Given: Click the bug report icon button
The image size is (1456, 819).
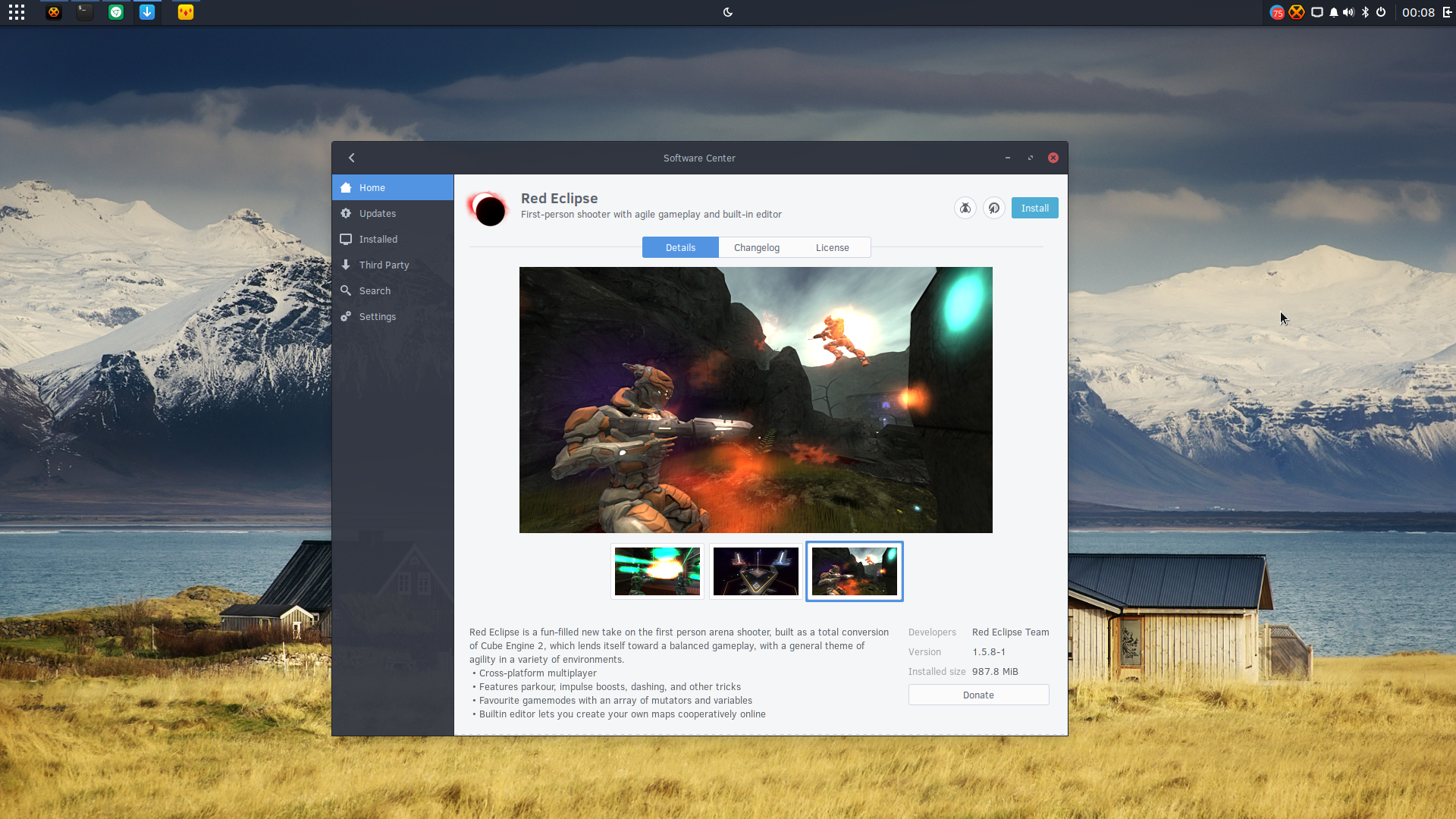Looking at the screenshot, I should [x=965, y=208].
